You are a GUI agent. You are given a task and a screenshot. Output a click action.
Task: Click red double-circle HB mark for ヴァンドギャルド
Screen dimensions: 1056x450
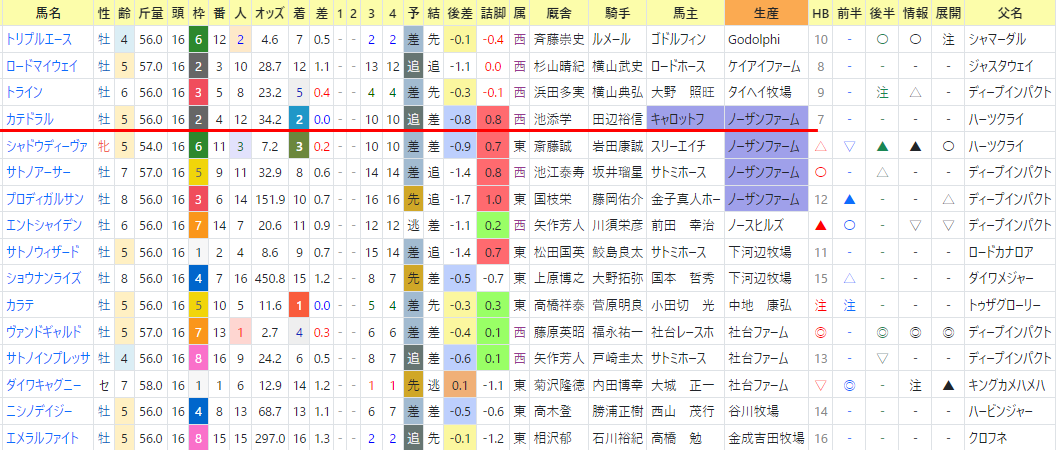point(820,331)
